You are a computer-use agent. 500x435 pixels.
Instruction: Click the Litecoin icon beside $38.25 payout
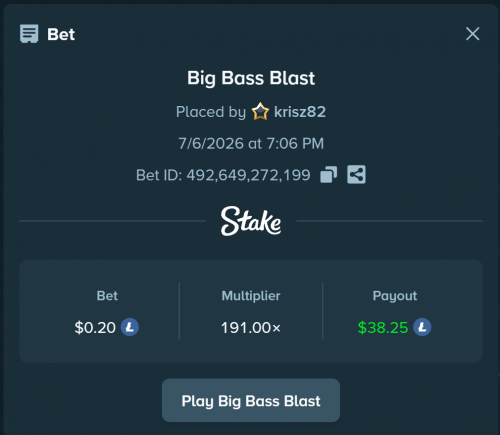(422, 327)
